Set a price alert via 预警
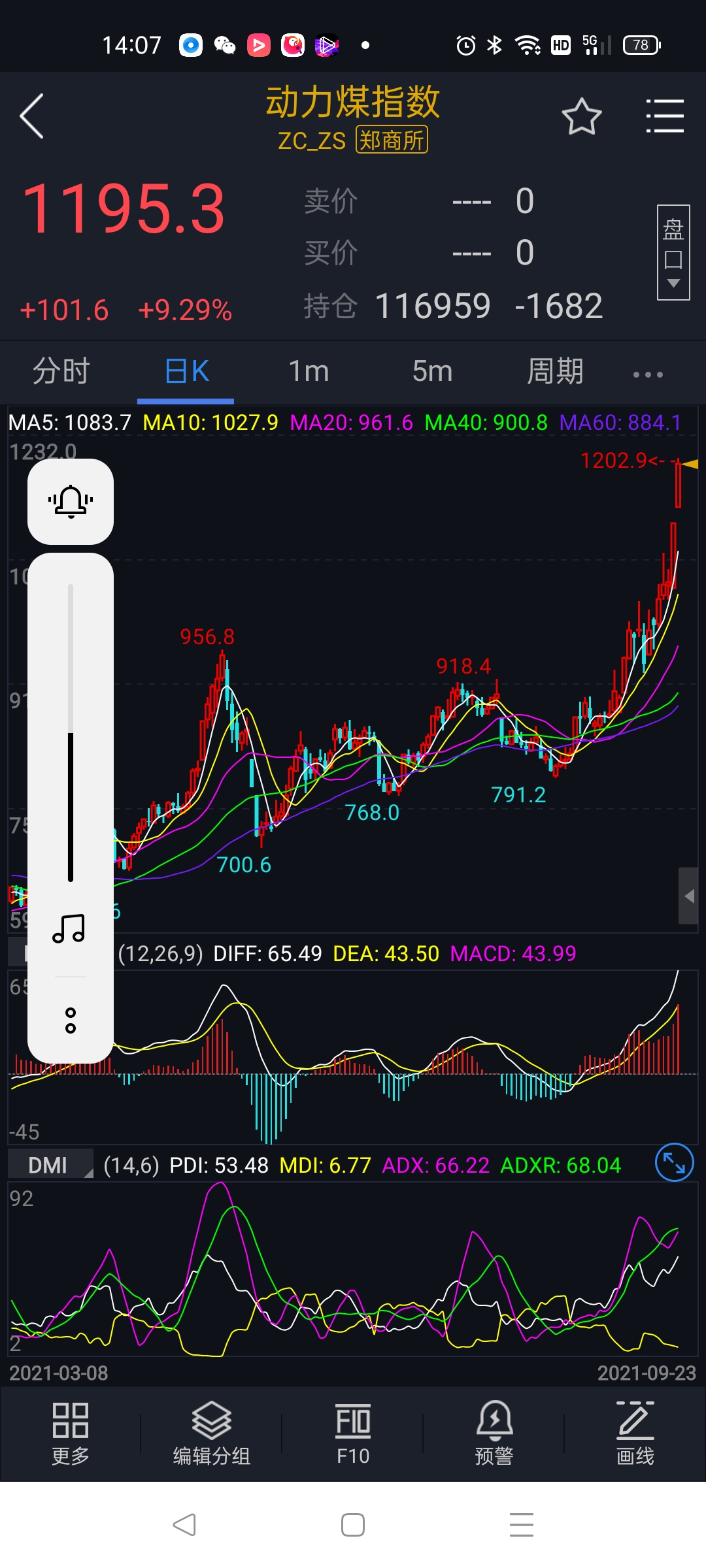The width and height of the screenshot is (706, 1568). (494, 1433)
